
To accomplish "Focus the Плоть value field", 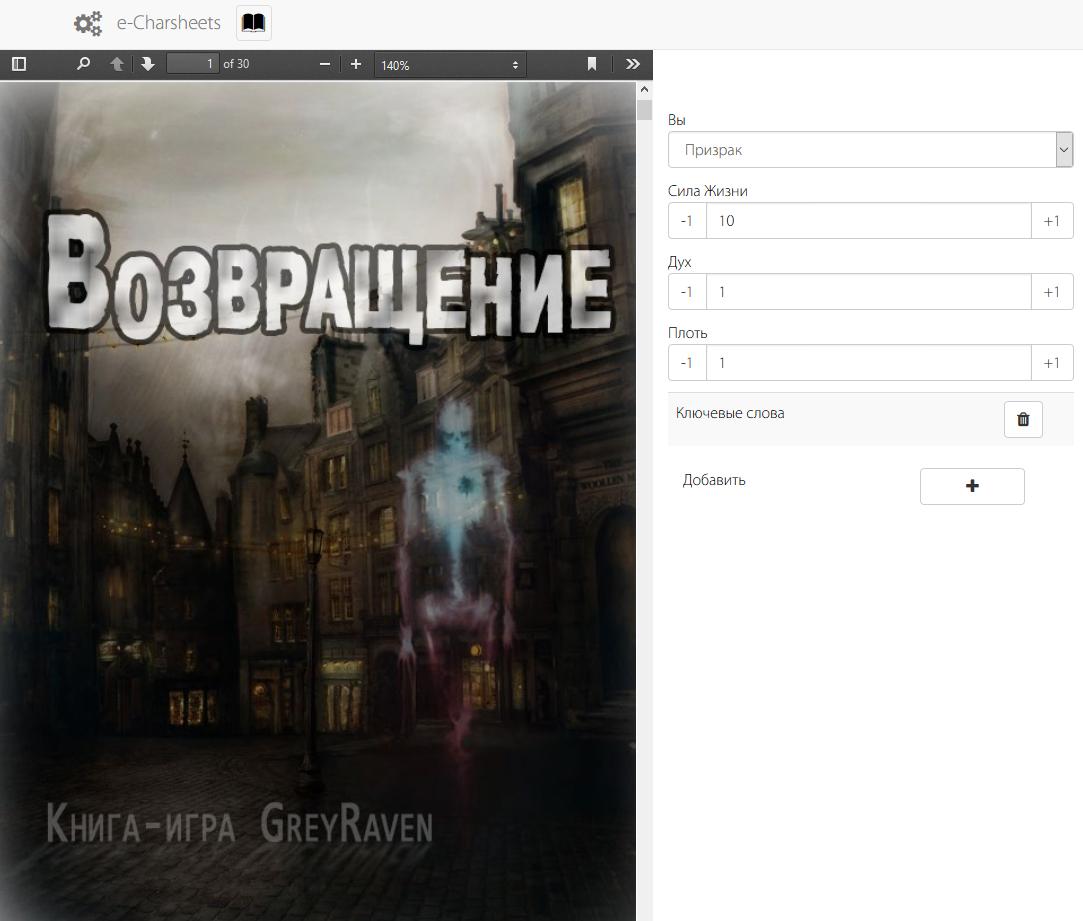I will [868, 363].
